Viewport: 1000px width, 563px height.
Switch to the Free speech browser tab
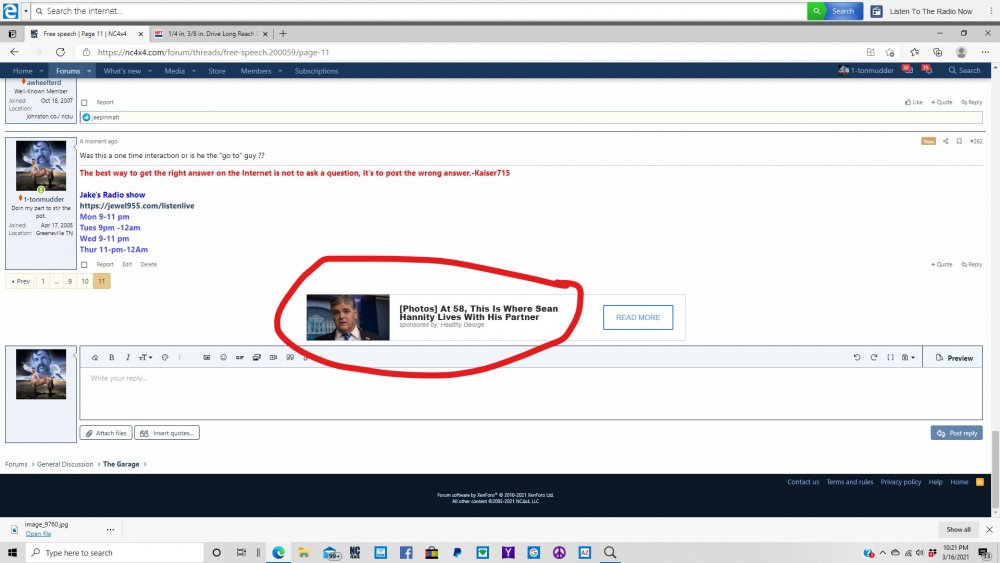[x=86, y=34]
